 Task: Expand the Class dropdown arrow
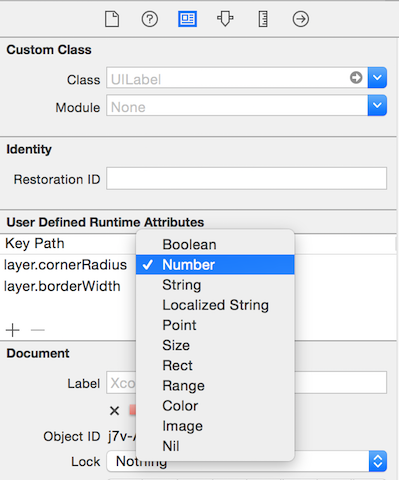pos(377,78)
